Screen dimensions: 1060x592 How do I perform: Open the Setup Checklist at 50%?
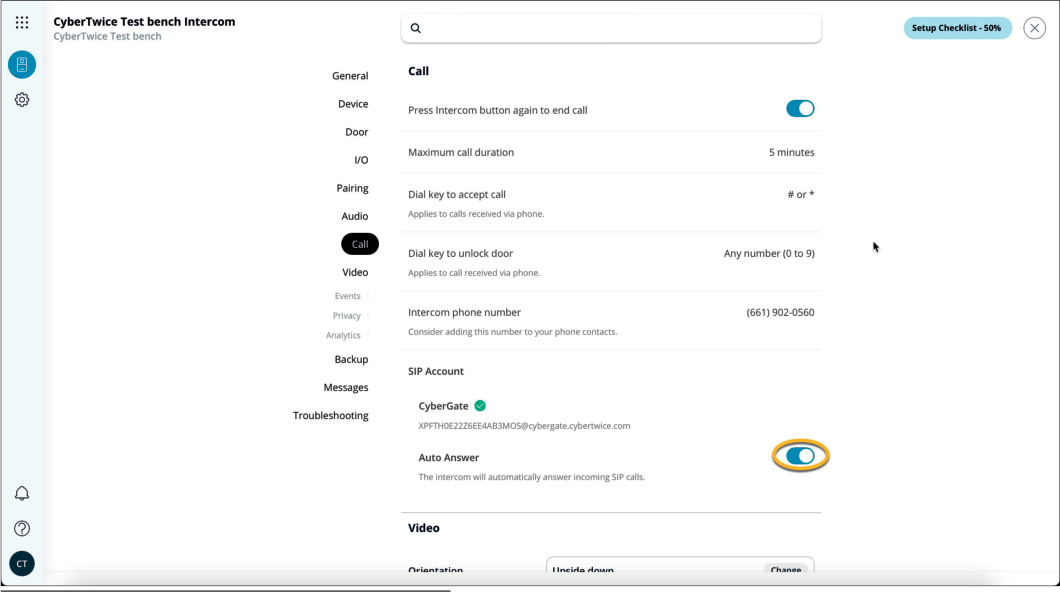[x=957, y=28]
